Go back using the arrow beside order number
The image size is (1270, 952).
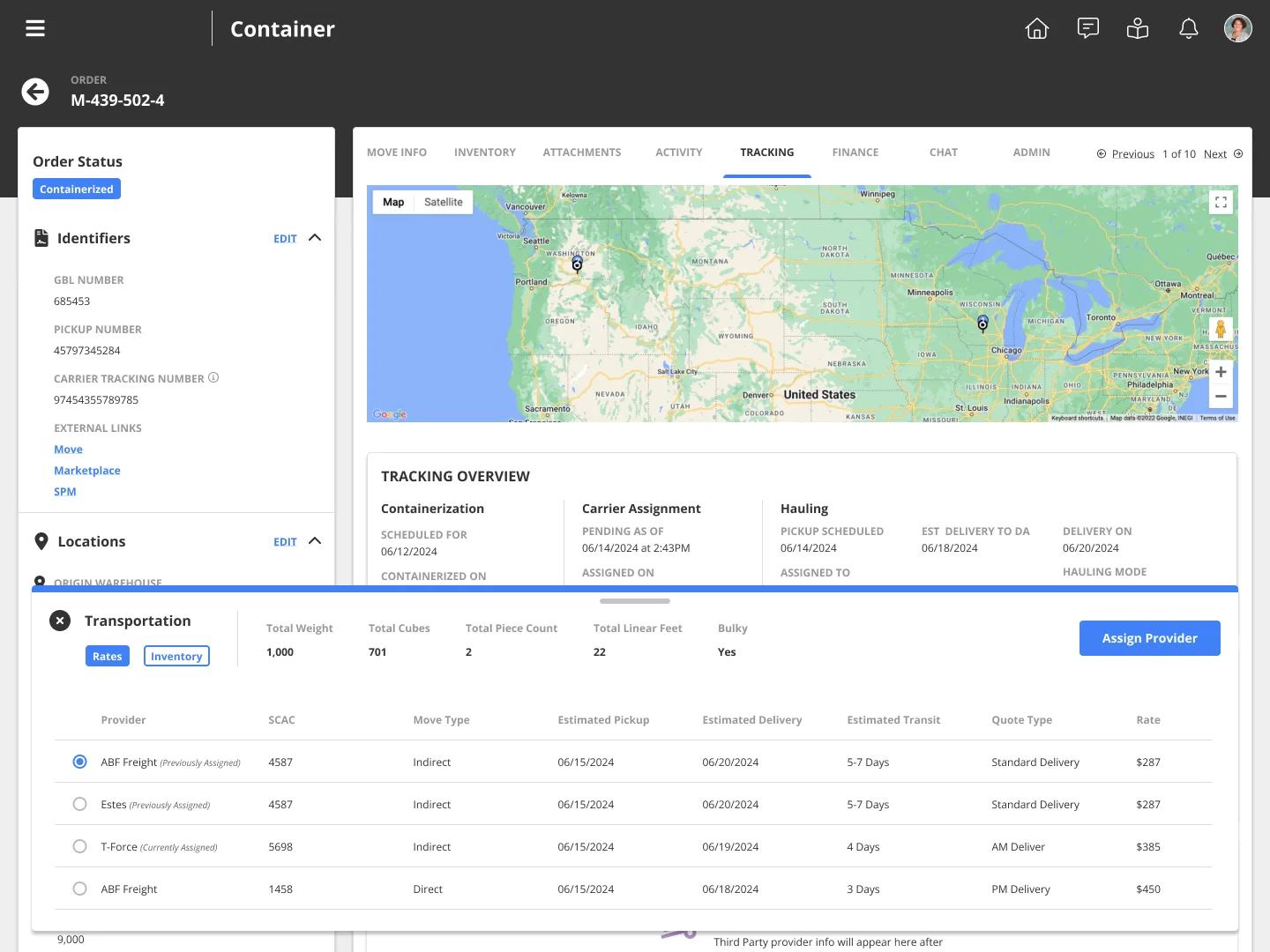[35, 92]
